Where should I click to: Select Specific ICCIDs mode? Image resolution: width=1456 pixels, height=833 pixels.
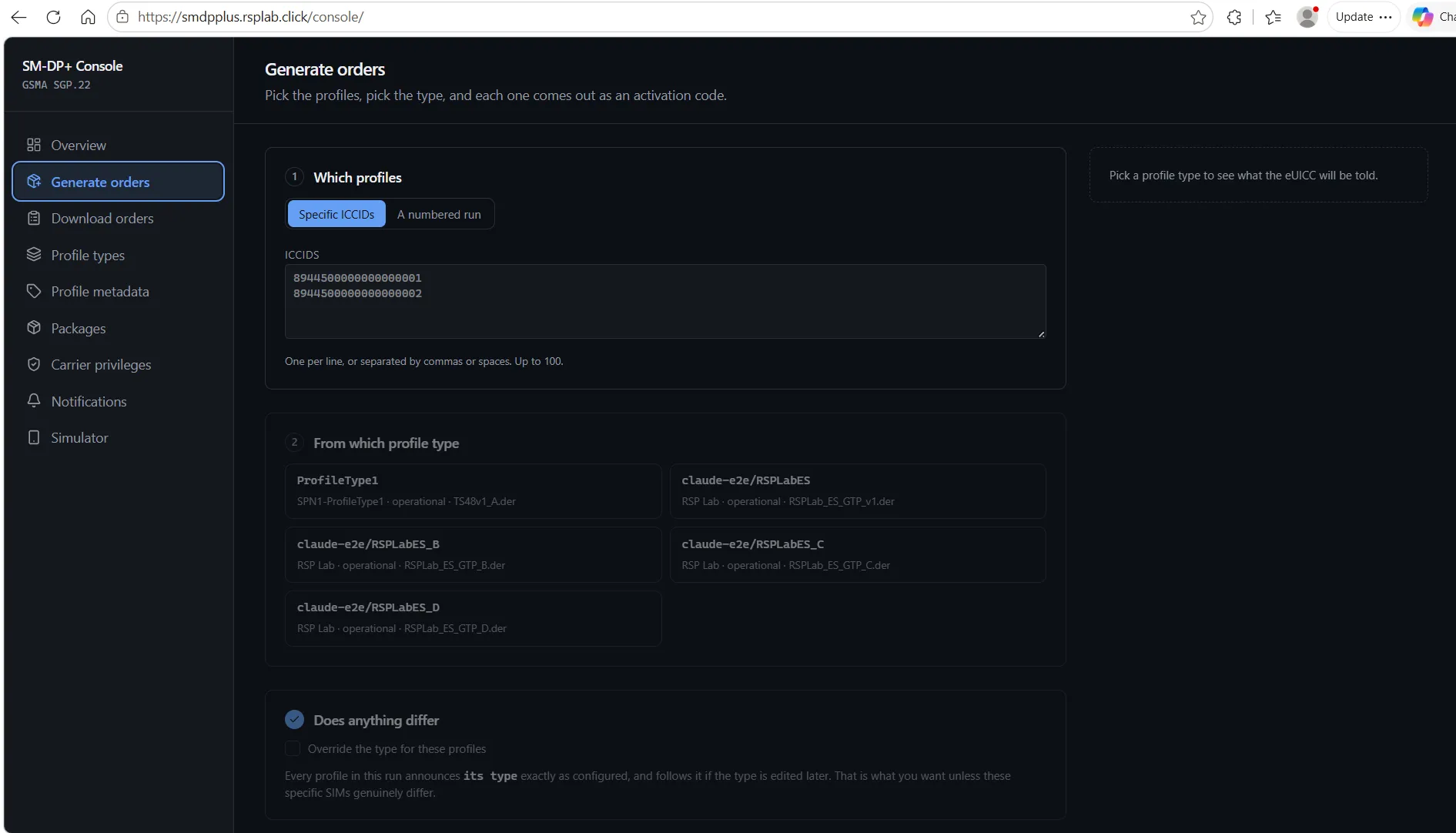336,214
